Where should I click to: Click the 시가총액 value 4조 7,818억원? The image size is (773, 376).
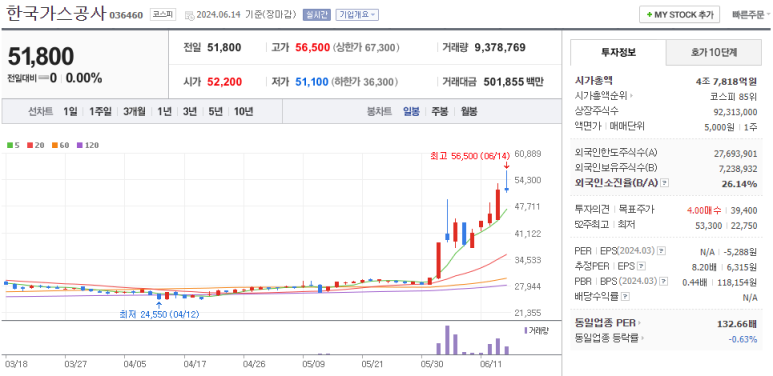[x=726, y=81]
